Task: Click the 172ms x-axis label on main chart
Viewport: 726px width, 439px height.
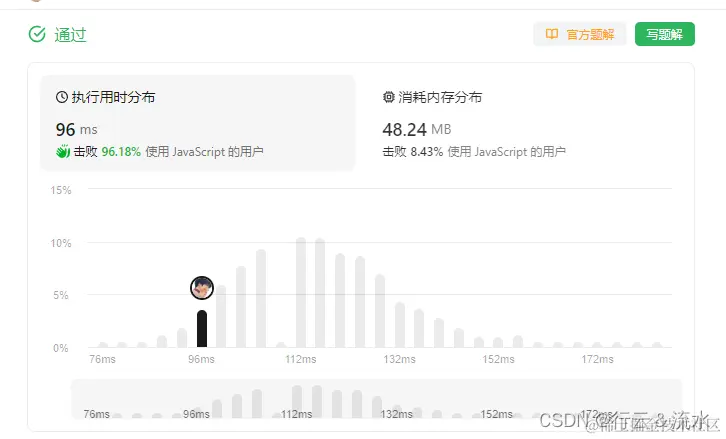Action: point(597,359)
